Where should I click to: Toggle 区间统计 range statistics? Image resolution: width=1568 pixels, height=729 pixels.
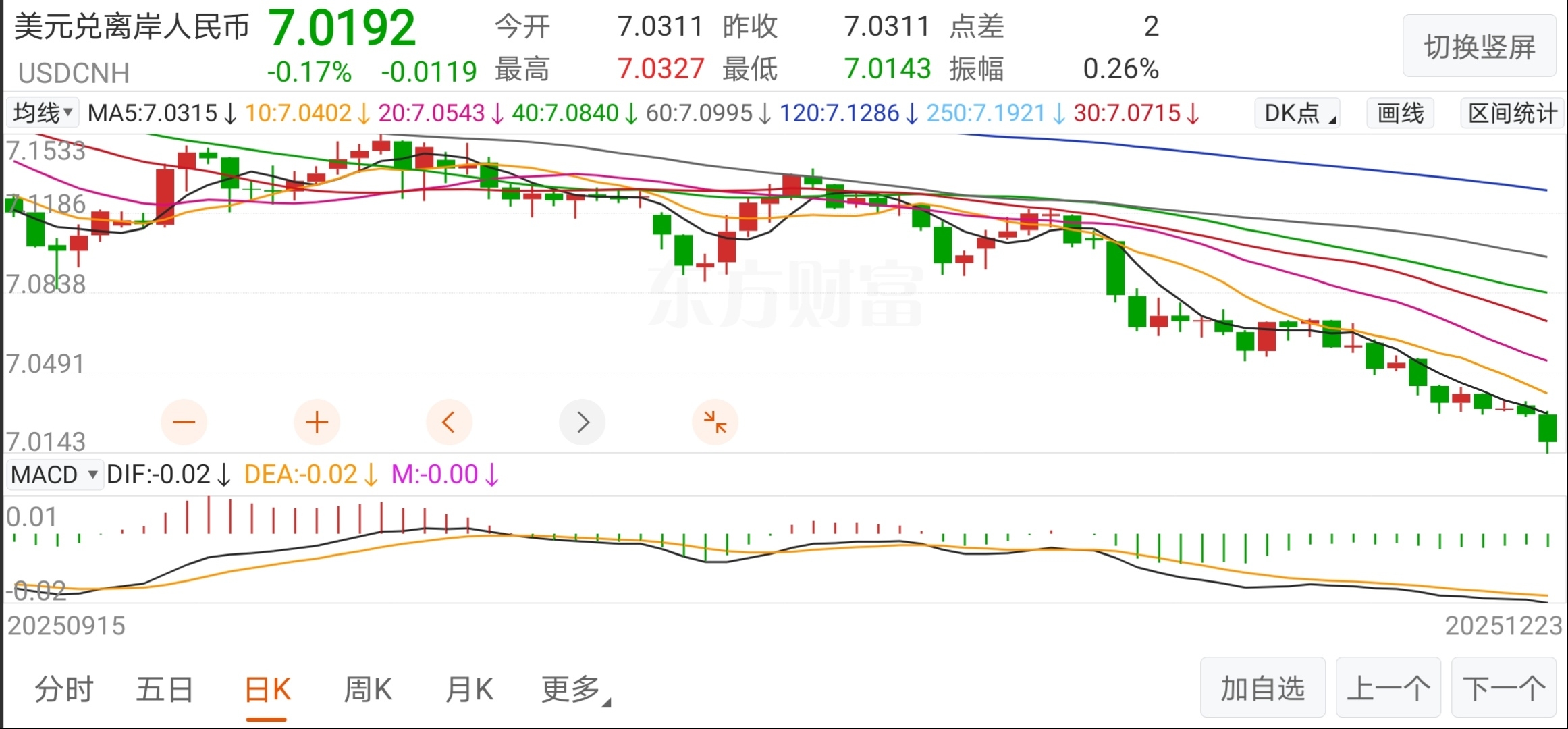[1513, 113]
